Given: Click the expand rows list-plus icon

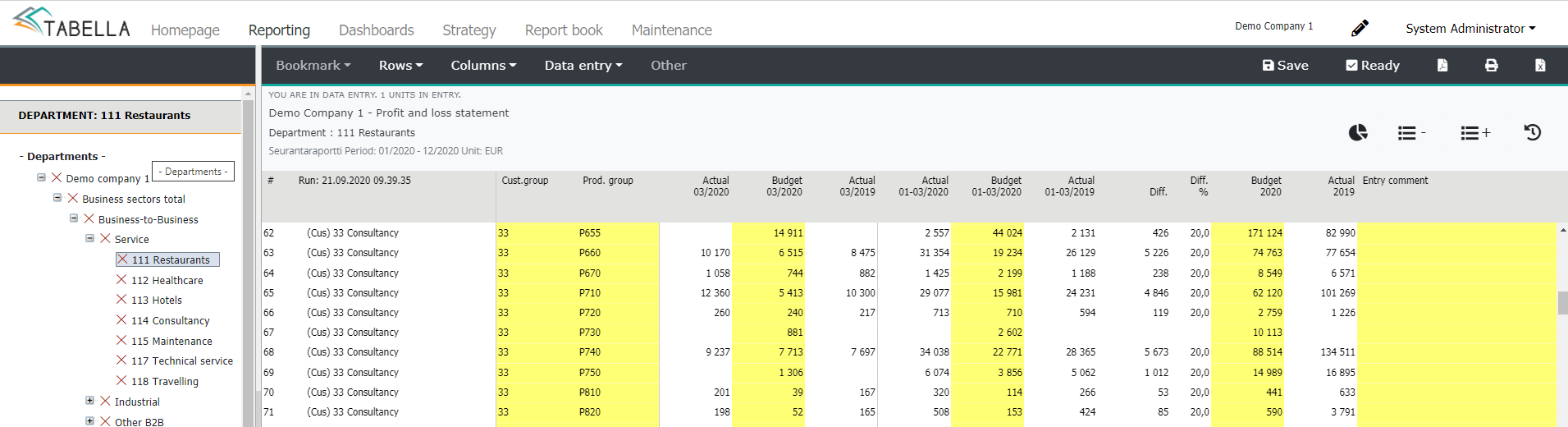Looking at the screenshot, I should click(1475, 132).
